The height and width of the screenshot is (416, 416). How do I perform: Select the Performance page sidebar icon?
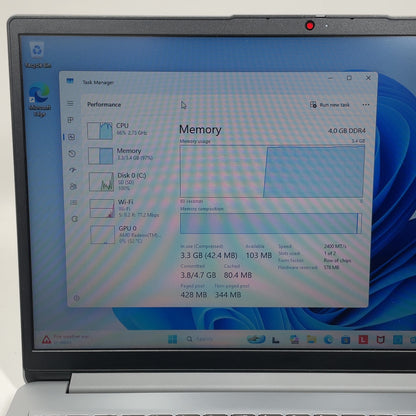pyautogui.click(x=71, y=137)
